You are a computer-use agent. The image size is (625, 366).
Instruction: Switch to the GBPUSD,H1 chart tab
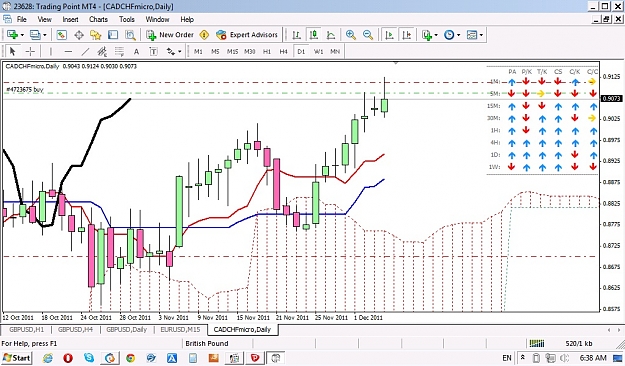point(26,330)
